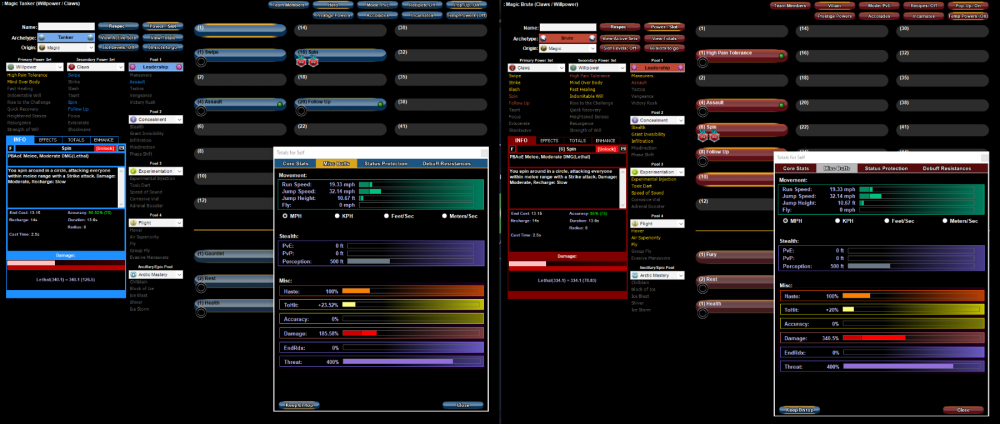
Task: Click empty slot under (4) Assault in Tanker window
Action: pos(202,111)
